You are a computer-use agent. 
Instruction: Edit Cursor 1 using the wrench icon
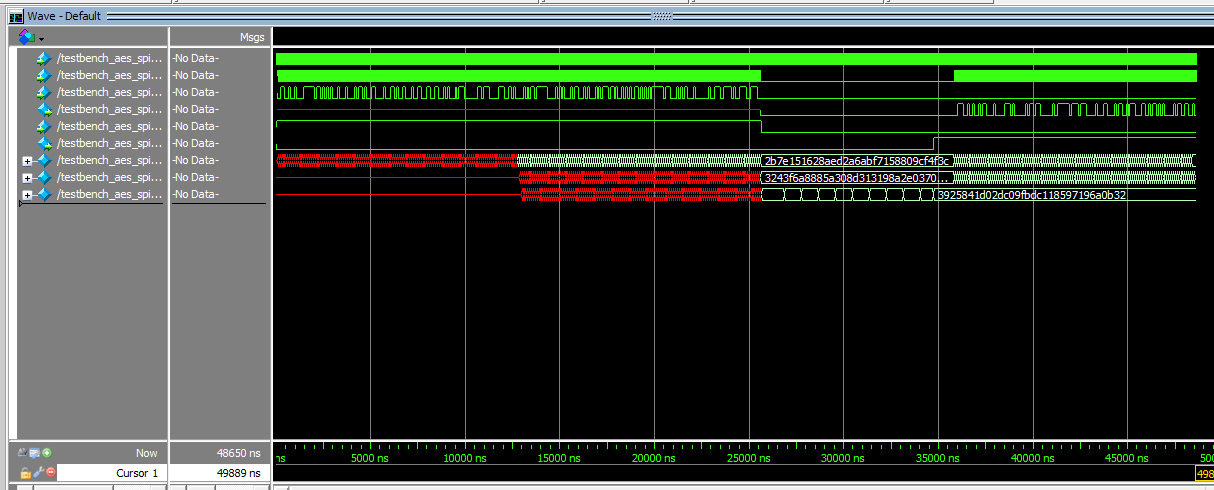click(x=38, y=473)
